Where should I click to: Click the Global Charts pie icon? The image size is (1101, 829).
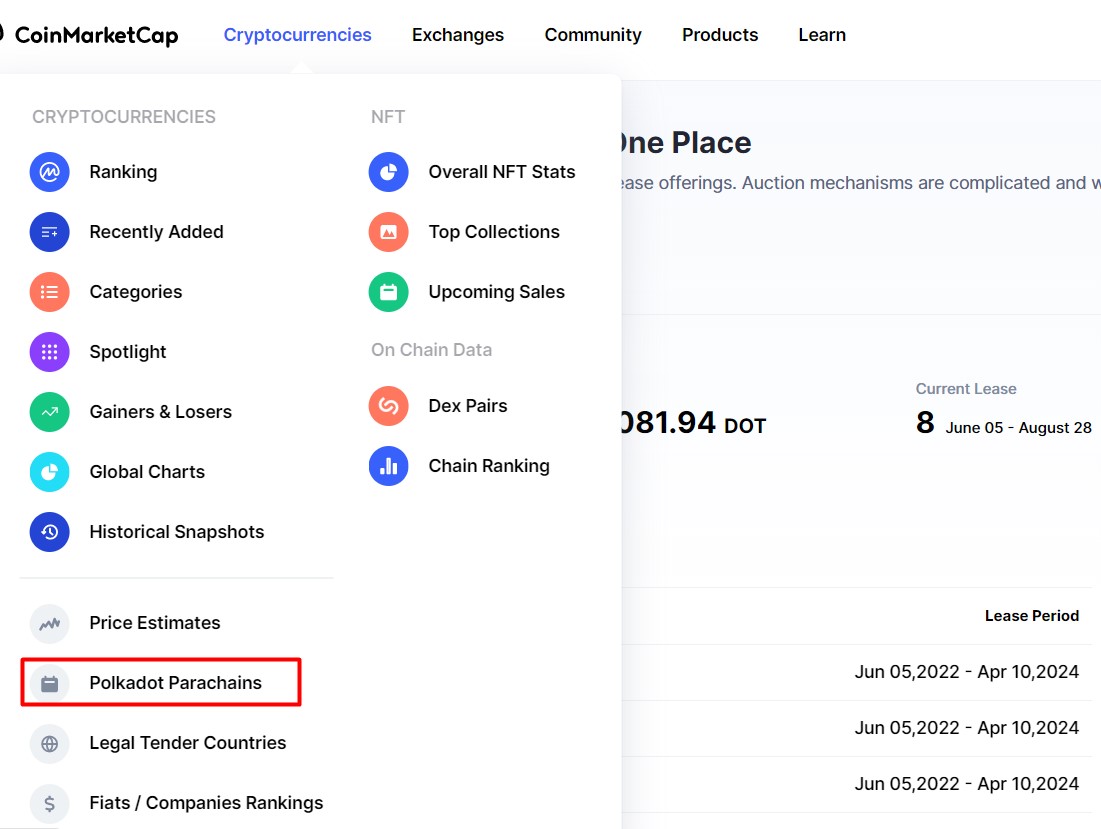pyautogui.click(x=49, y=472)
